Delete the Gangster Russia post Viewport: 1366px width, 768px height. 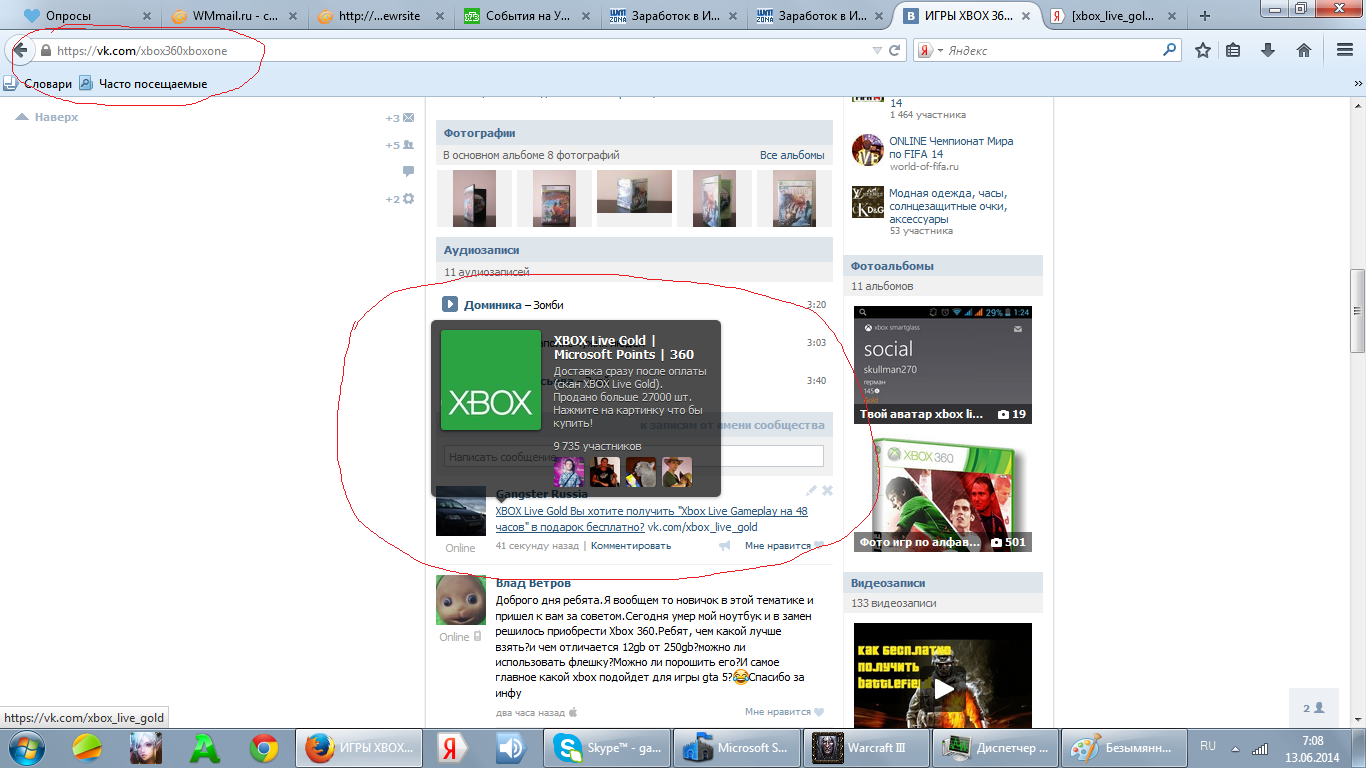pos(827,490)
